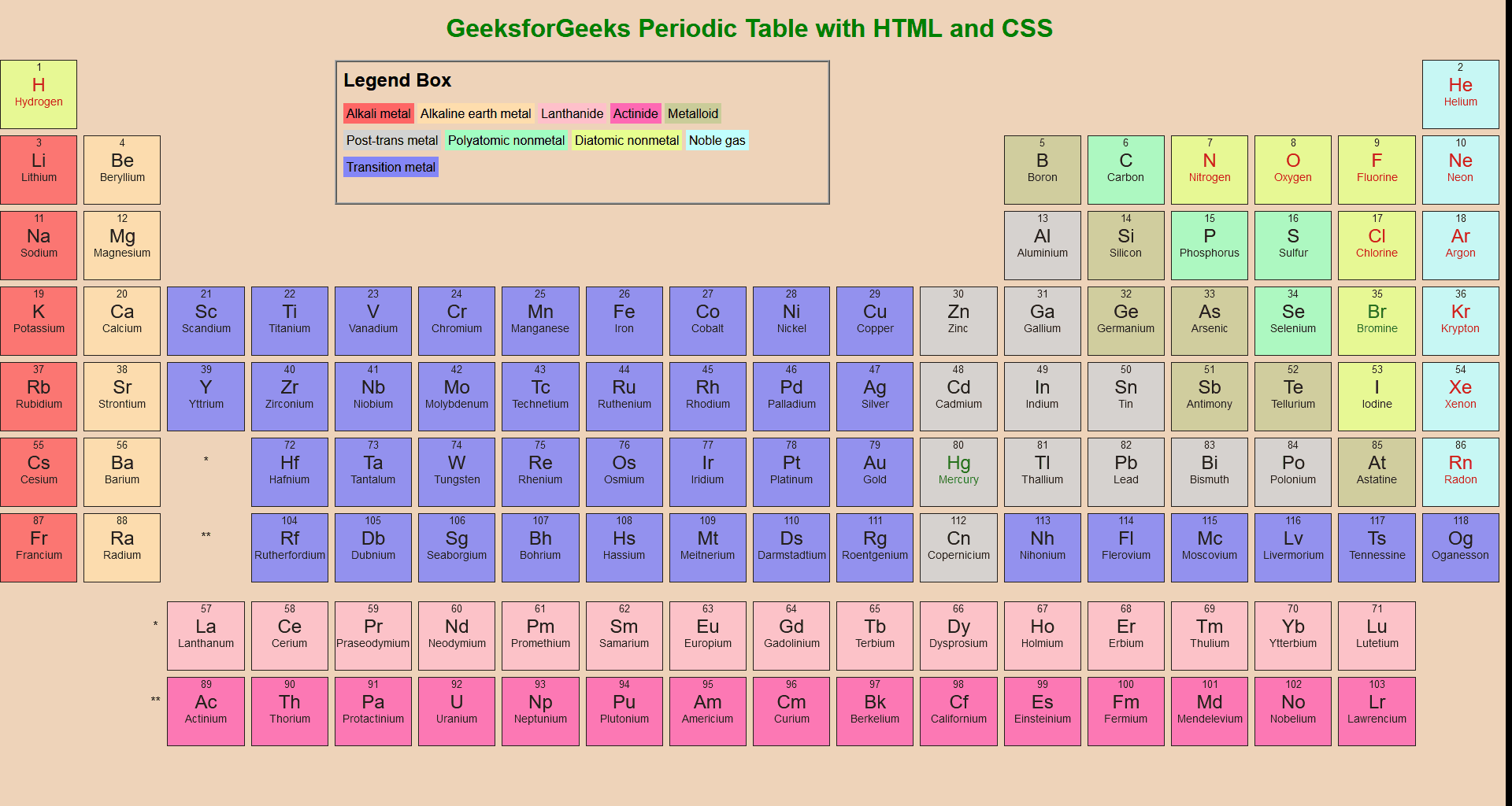Click the Lanthanide legend swatch
Screen dimensions: 1512x806
click(x=572, y=113)
